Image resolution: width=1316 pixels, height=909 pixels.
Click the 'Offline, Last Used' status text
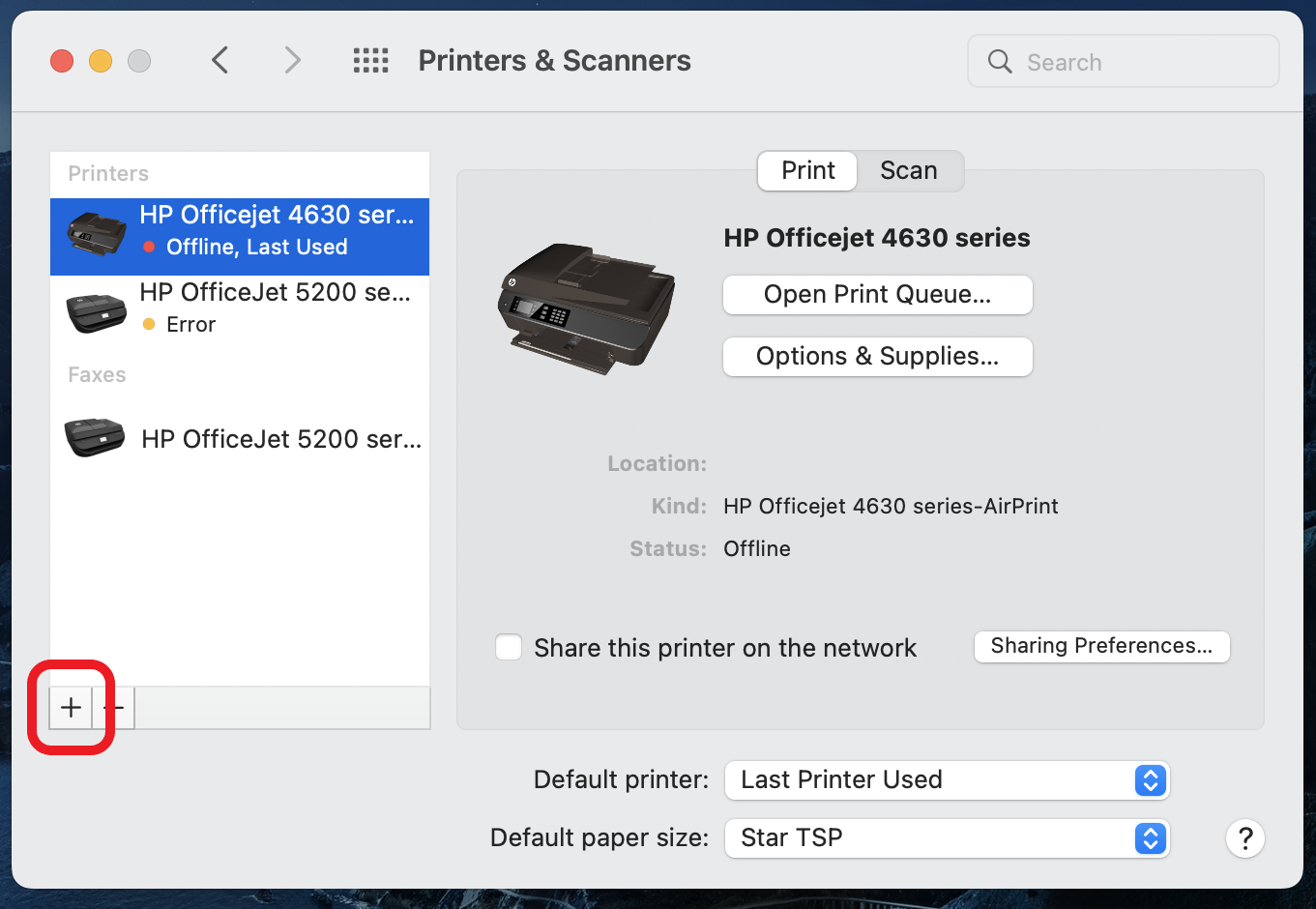click(x=256, y=248)
